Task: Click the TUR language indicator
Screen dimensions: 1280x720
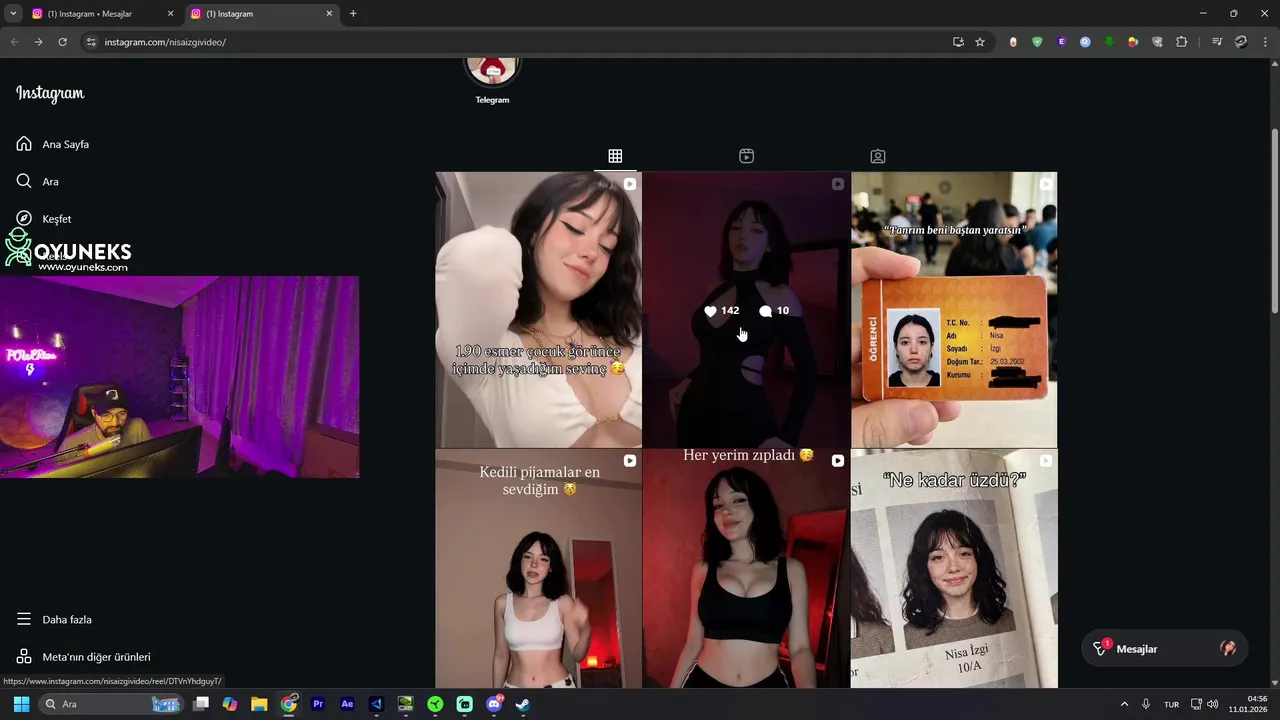Action: 1171,704
